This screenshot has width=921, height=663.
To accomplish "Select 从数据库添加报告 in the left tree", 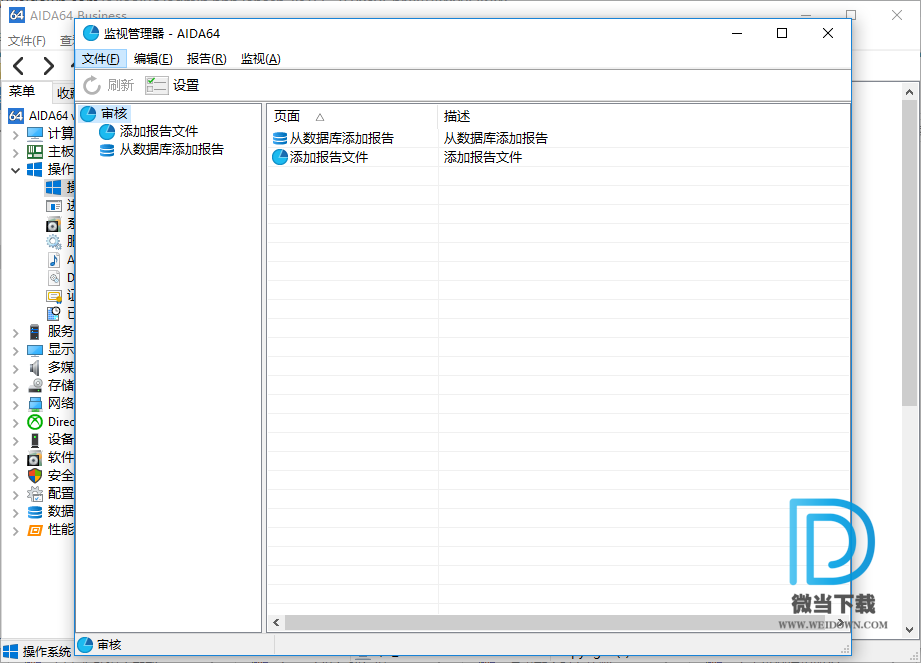I will (x=172, y=150).
